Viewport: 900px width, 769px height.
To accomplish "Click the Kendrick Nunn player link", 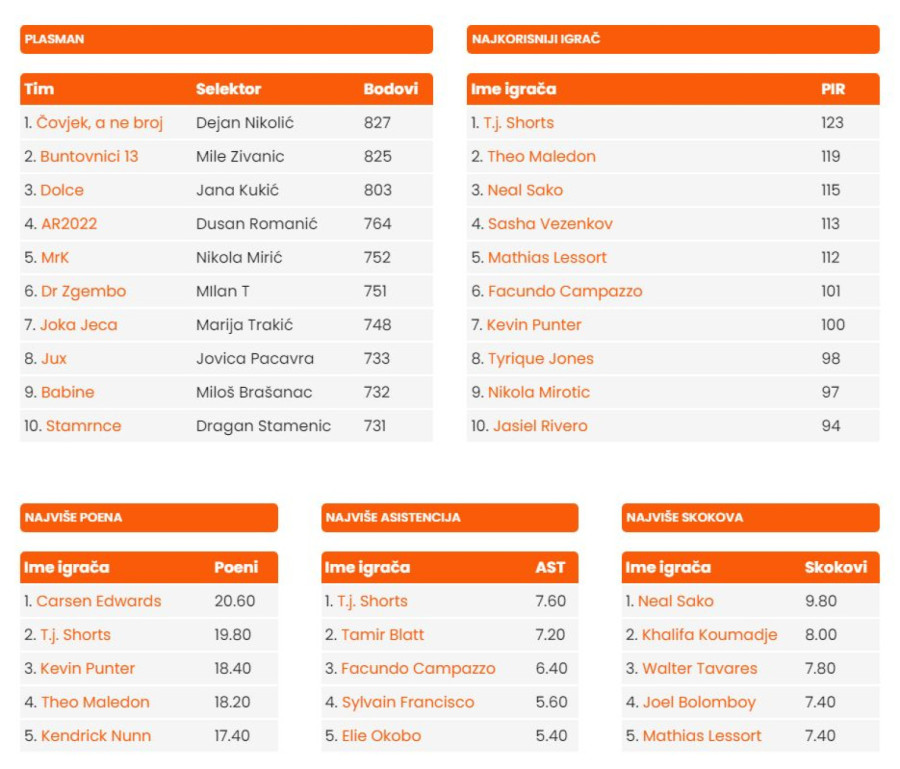I will pyautogui.click(x=96, y=736).
